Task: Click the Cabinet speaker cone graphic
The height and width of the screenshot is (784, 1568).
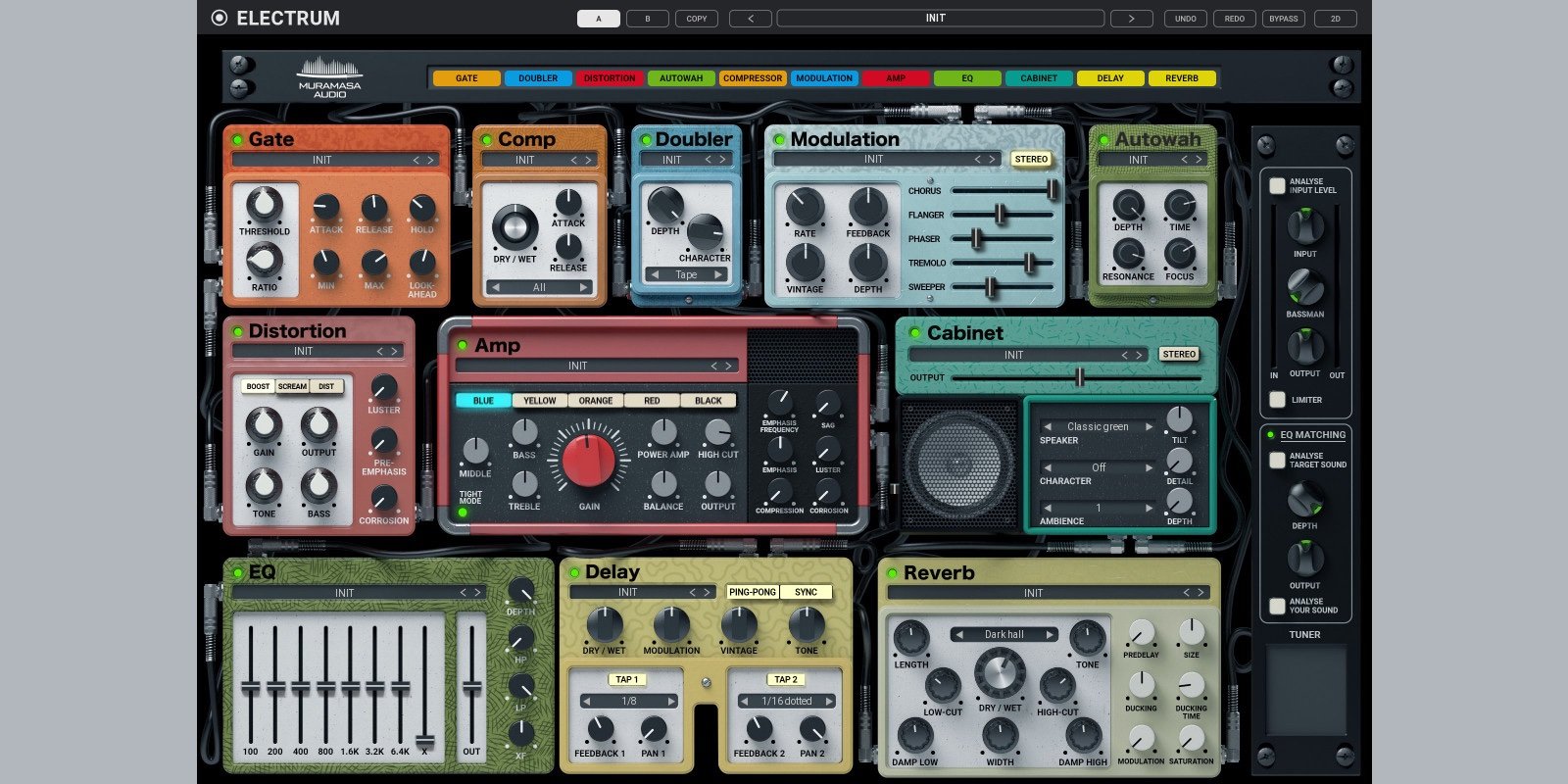Action: [x=958, y=465]
